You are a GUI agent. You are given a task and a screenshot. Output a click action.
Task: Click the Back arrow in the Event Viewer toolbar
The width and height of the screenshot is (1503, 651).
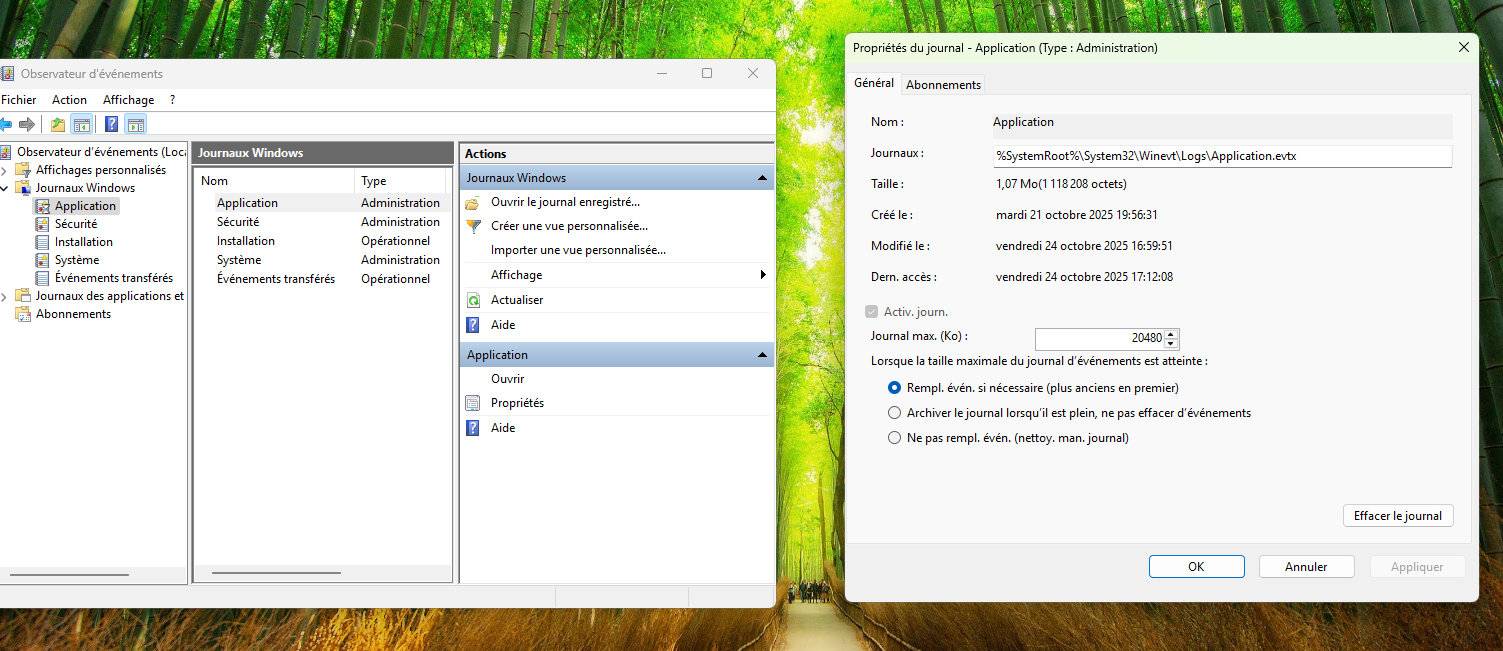tap(5, 124)
